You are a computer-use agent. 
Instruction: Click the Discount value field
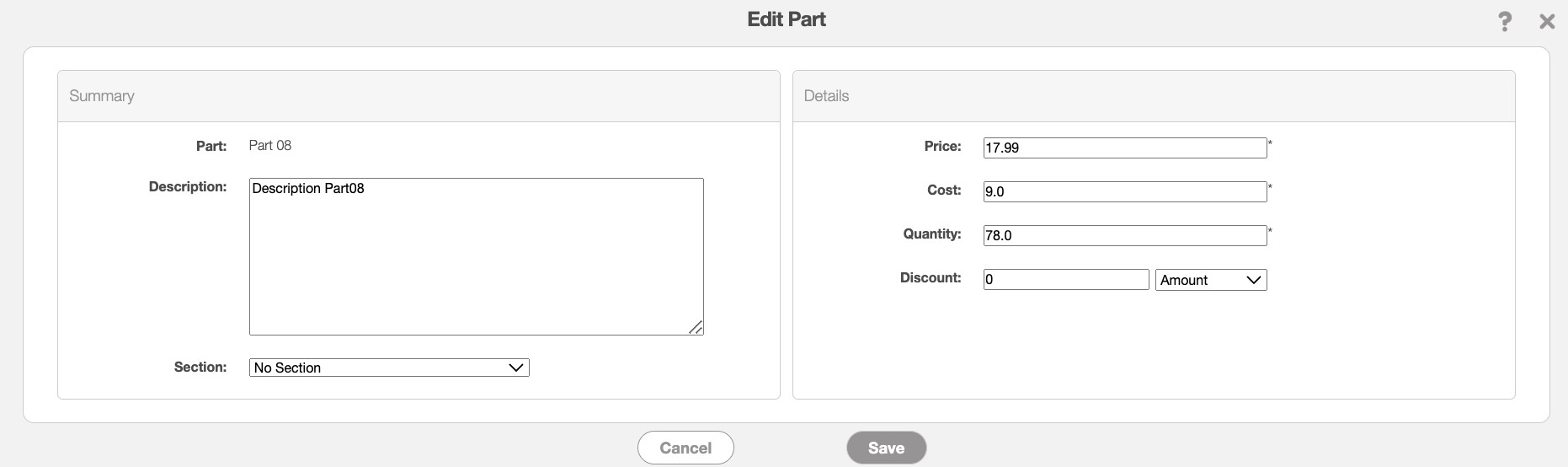coord(1065,280)
